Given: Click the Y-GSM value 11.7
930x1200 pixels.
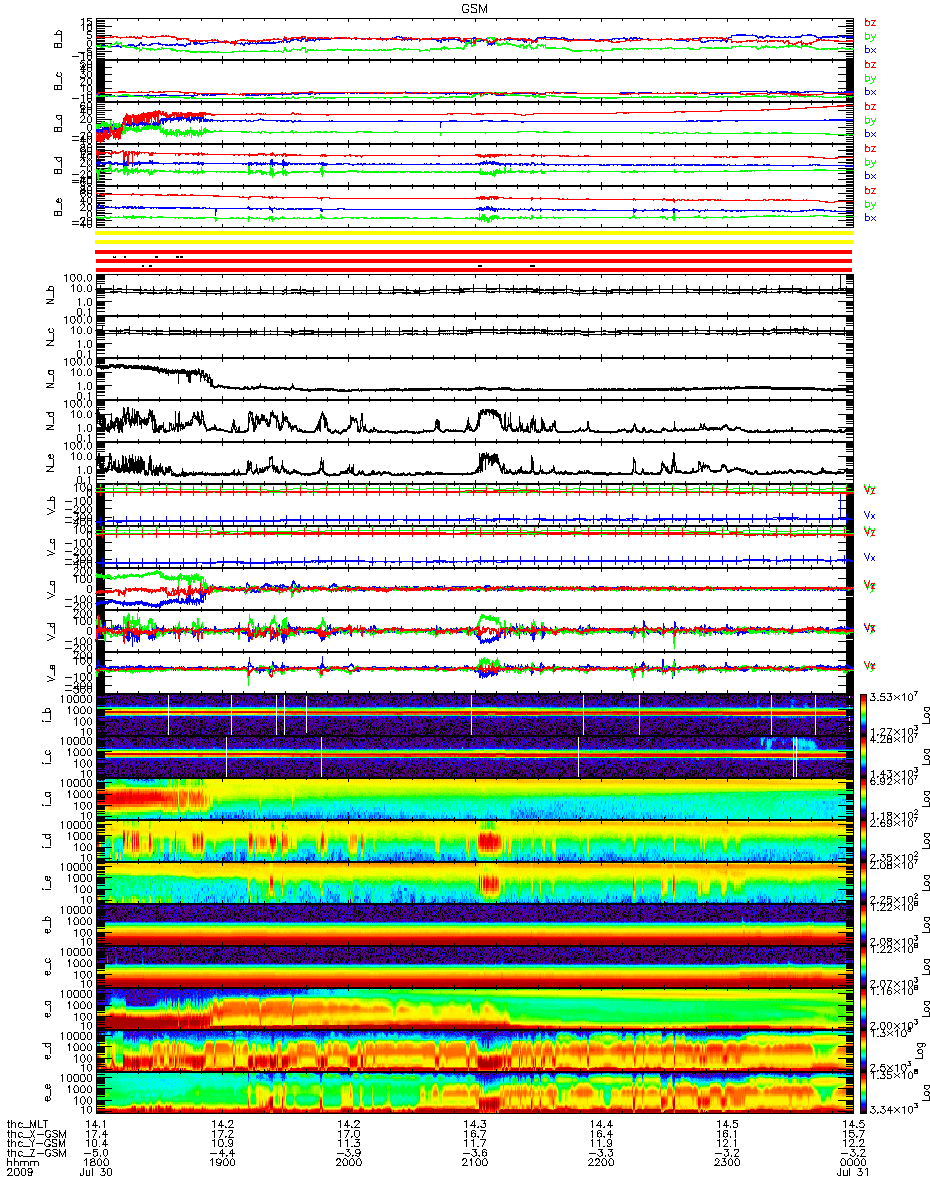Looking at the screenshot, I should (x=474, y=1143).
